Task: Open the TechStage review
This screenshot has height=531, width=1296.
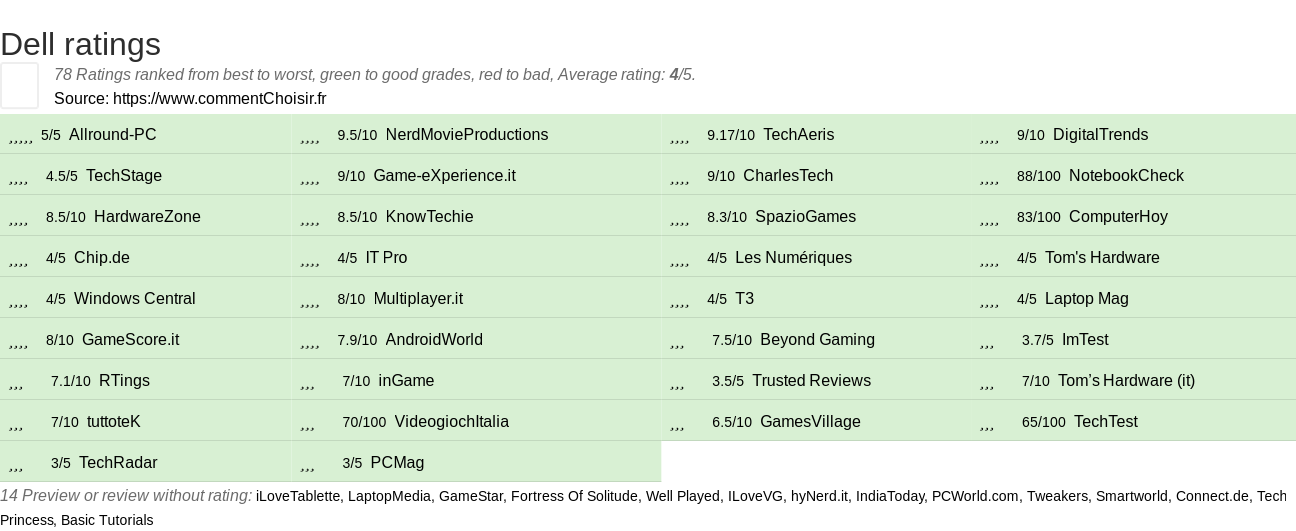Action: tap(124, 176)
